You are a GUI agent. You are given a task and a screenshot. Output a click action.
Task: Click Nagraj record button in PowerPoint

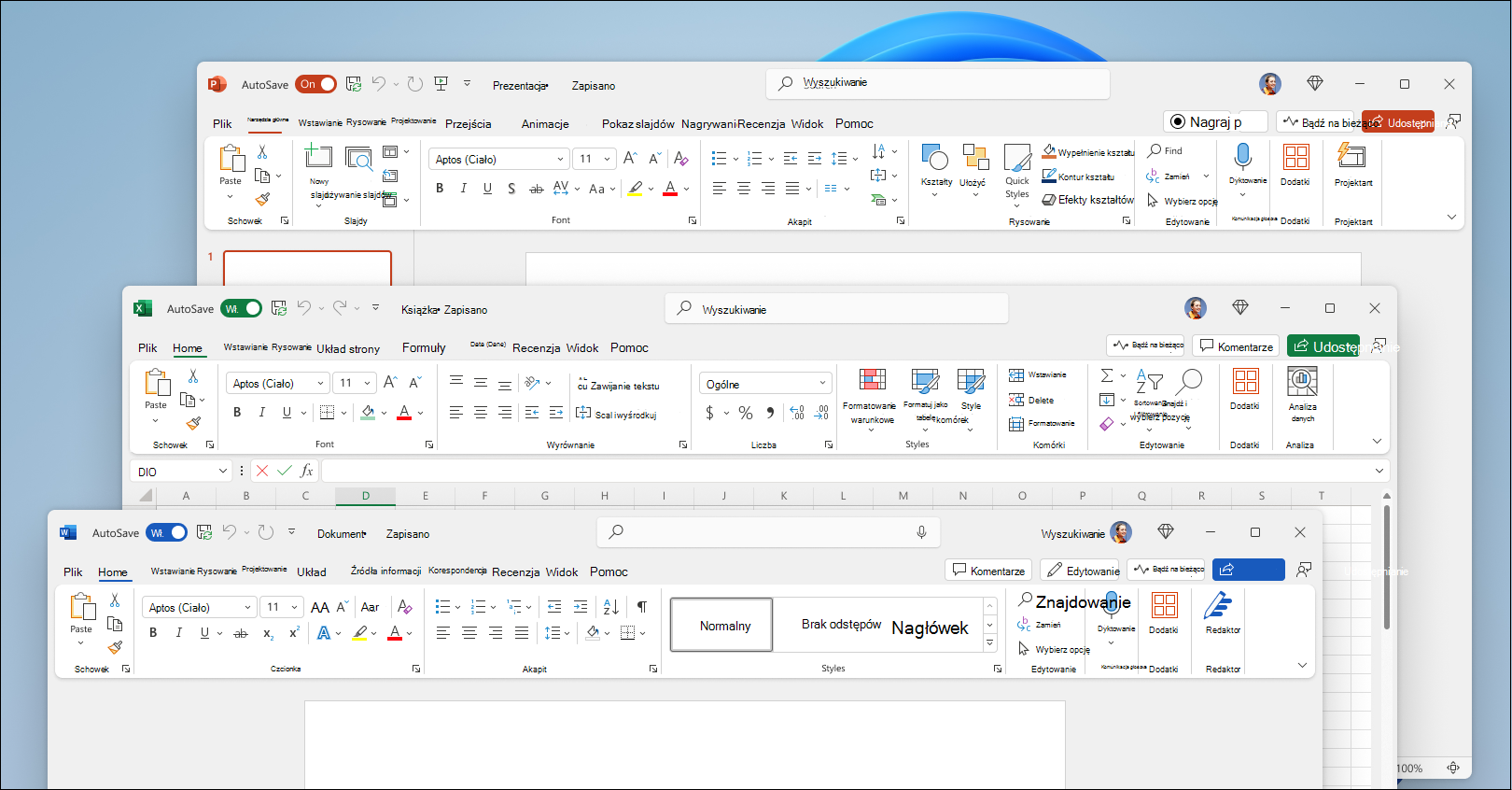(1215, 121)
